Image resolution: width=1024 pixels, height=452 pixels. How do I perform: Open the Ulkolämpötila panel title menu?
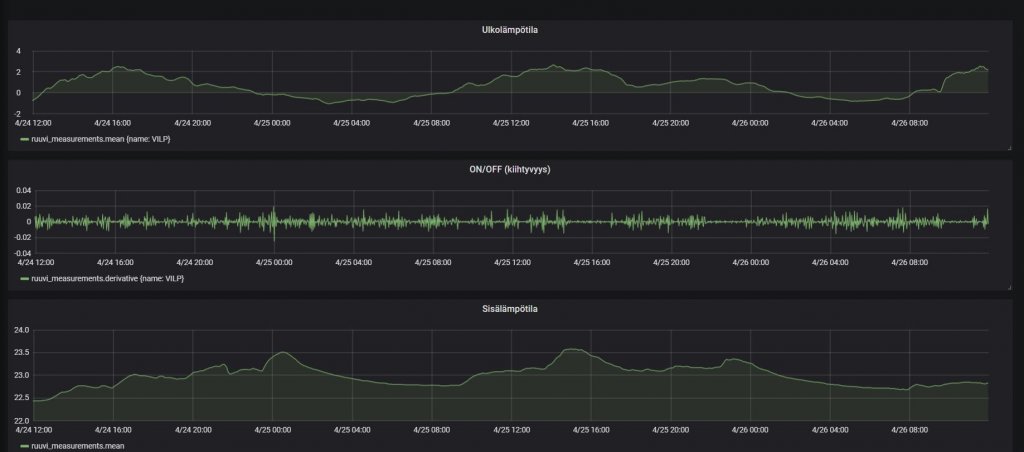tap(511, 30)
